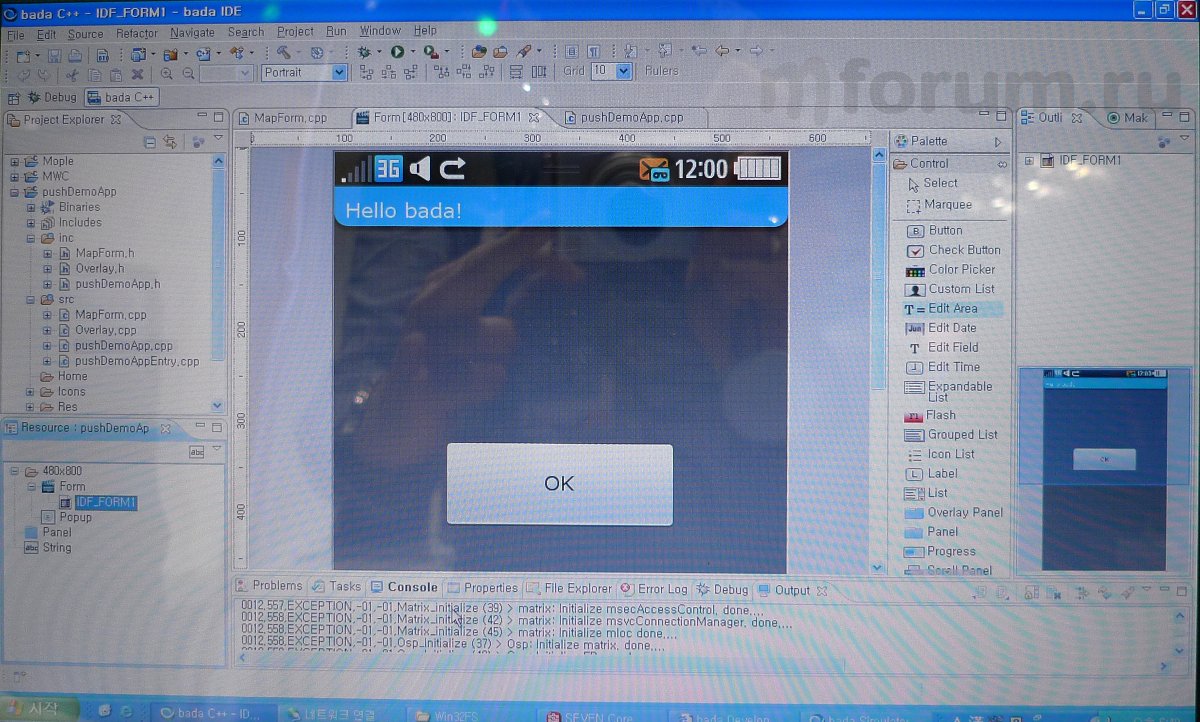The image size is (1200, 722).
Task: Expand IDF_FORM1 in the Outline view
Action: pos(1029,160)
